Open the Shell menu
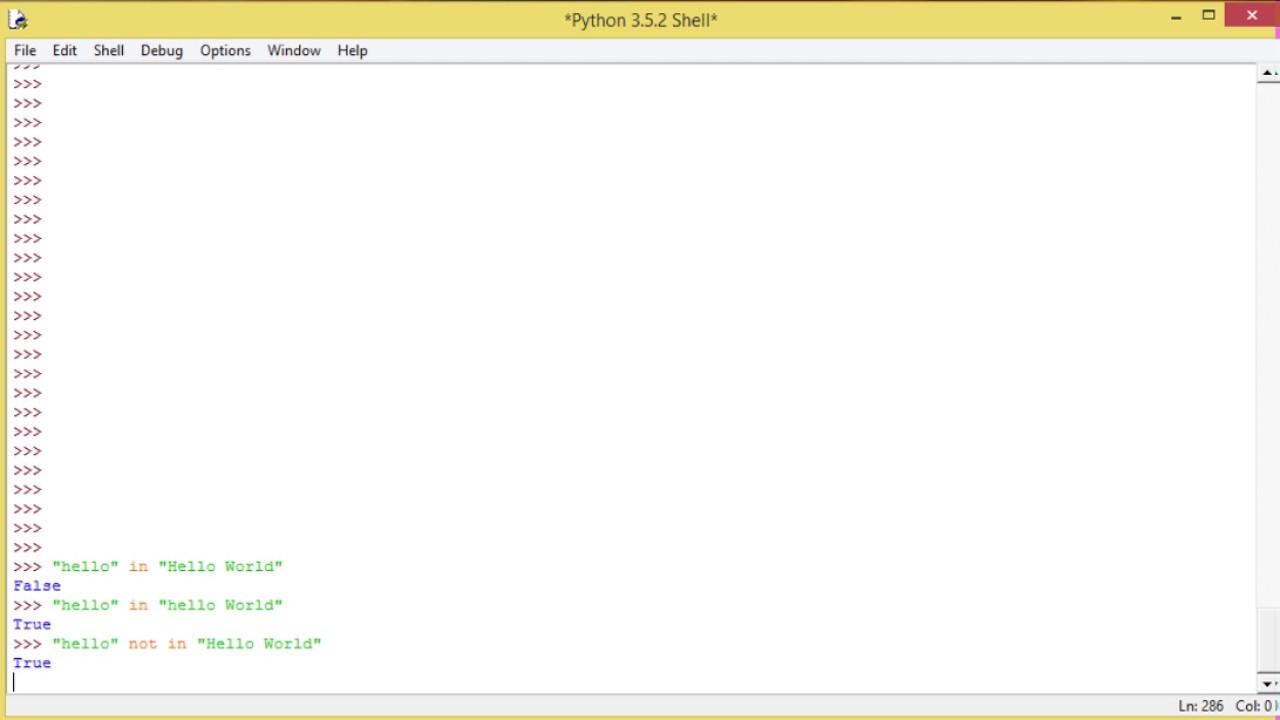 109,50
